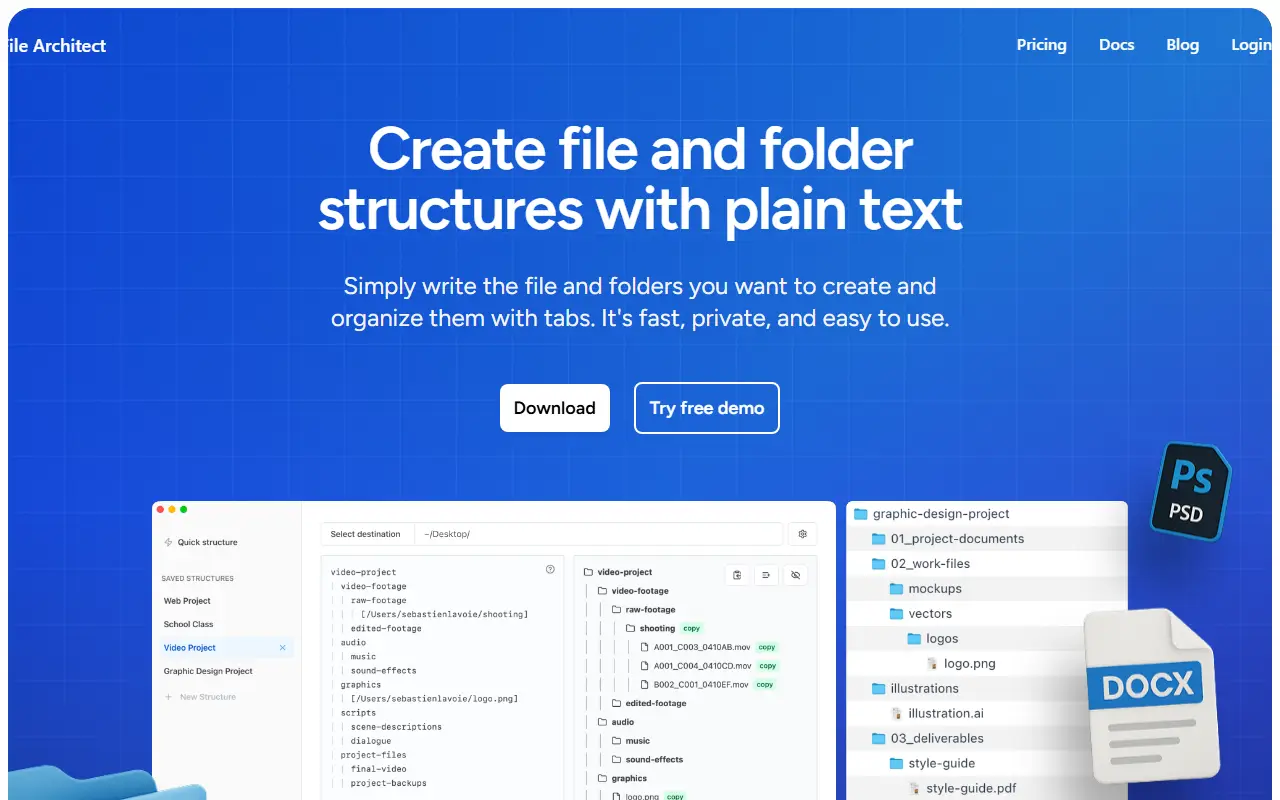This screenshot has width=1280, height=800.
Task: Click the copy badge on B002_C001_0410EF.mov
Action: (x=765, y=685)
